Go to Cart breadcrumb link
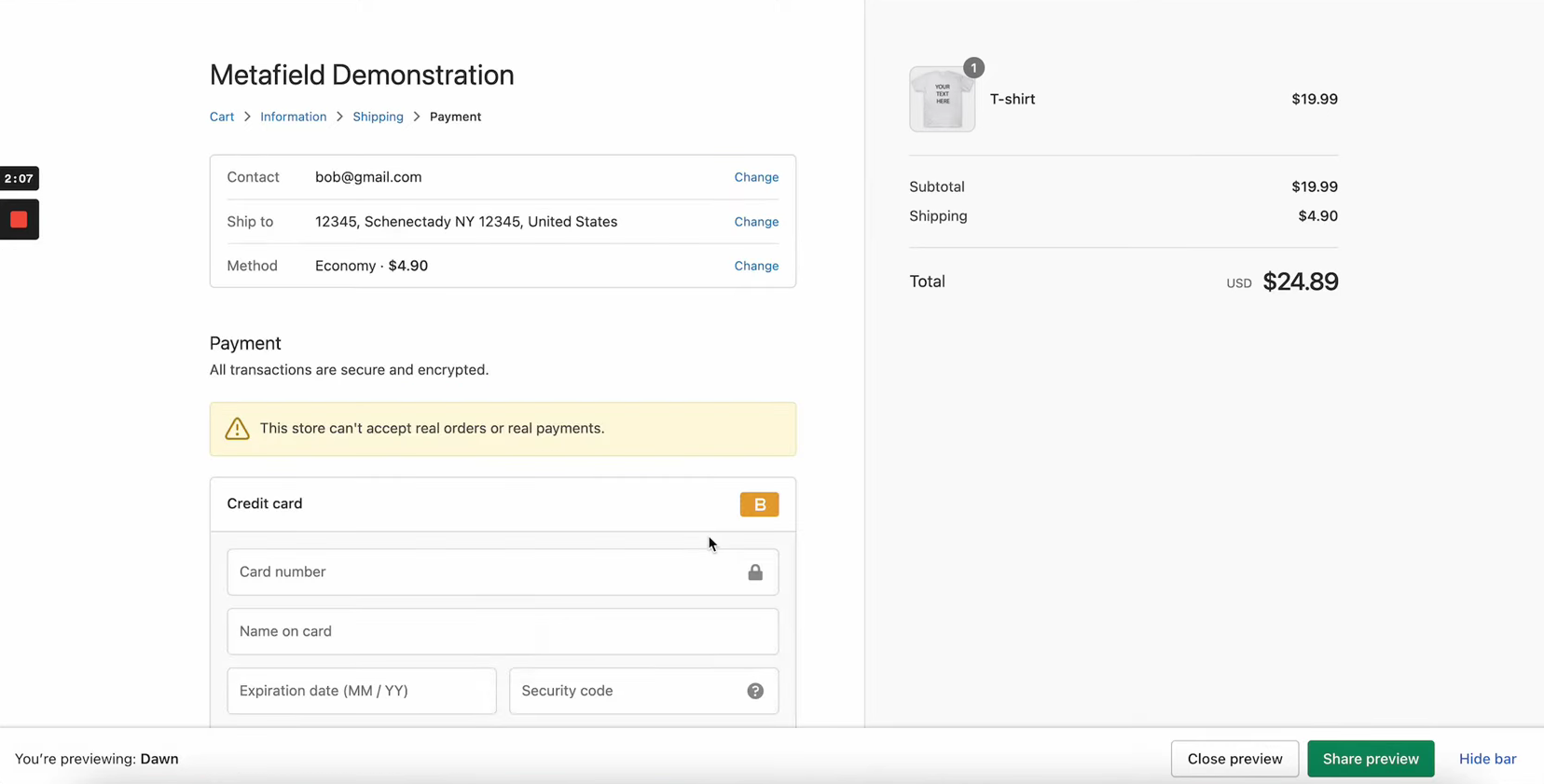Viewport: 1544px width, 784px height. 222,117
